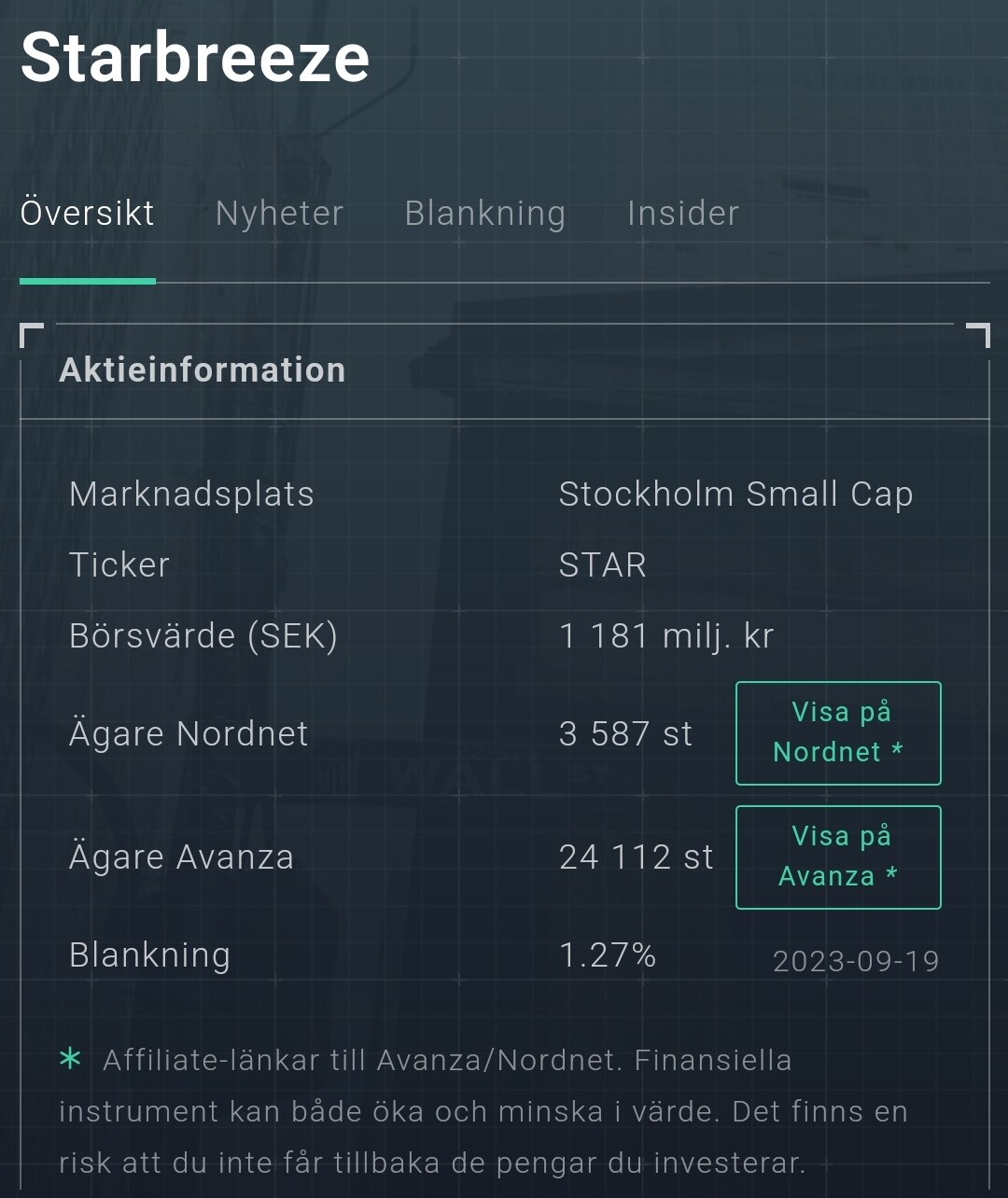This screenshot has height=1198, width=1008.
Task: Click the 24 112 st Avanza owners count
Action: (x=636, y=857)
